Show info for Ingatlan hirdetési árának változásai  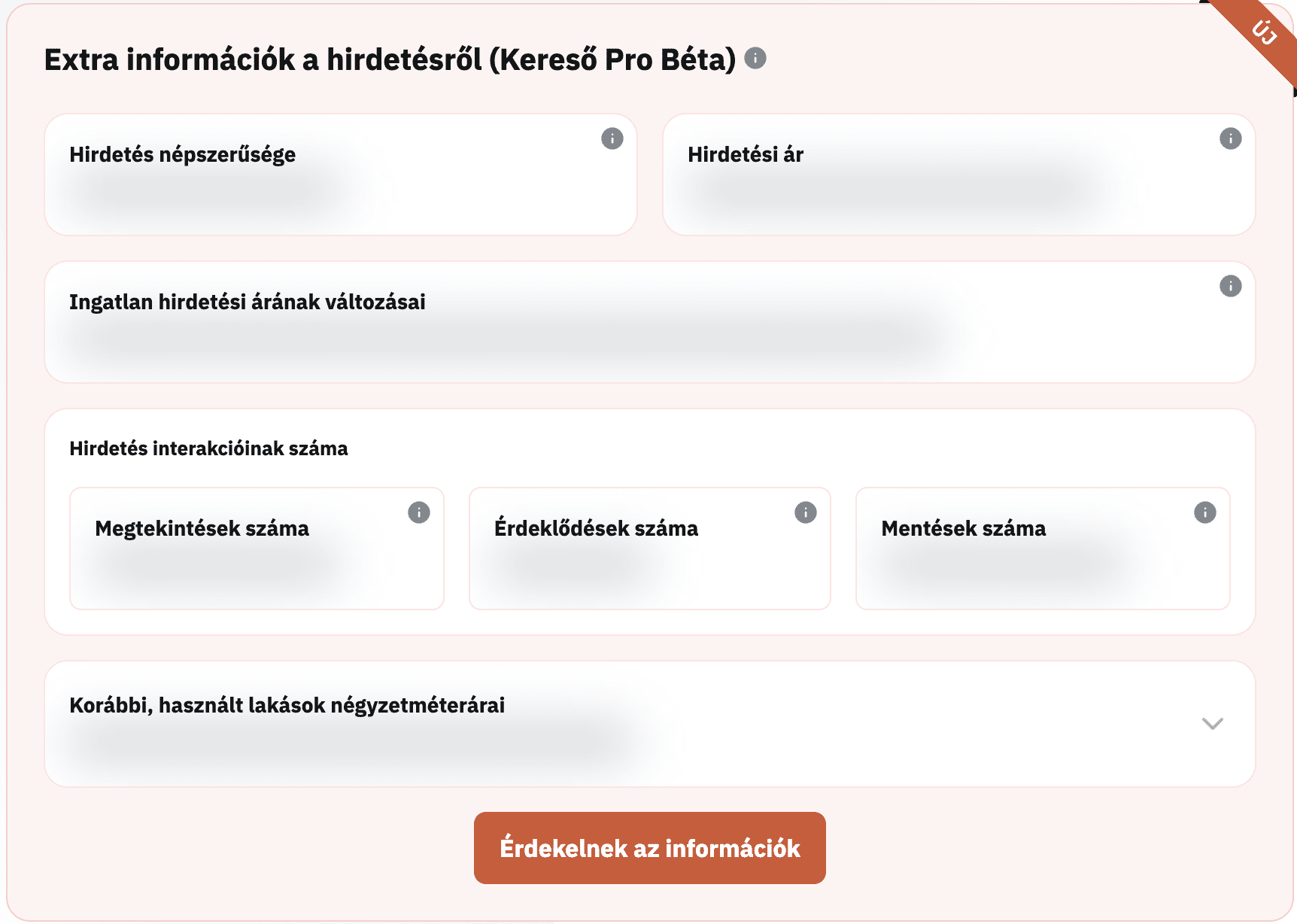[x=1231, y=285]
